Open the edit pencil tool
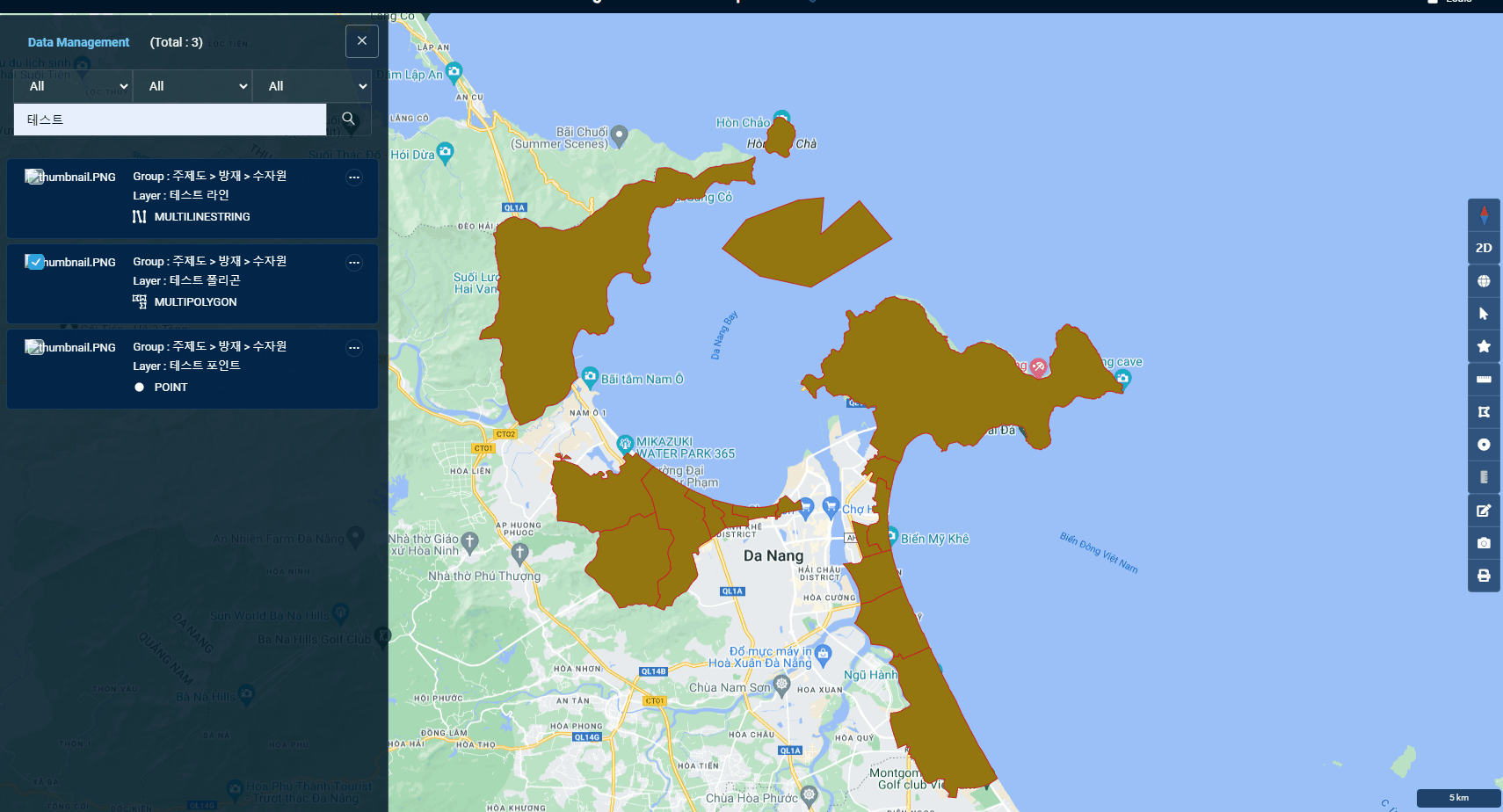Viewport: 1503px width, 812px height. point(1484,511)
